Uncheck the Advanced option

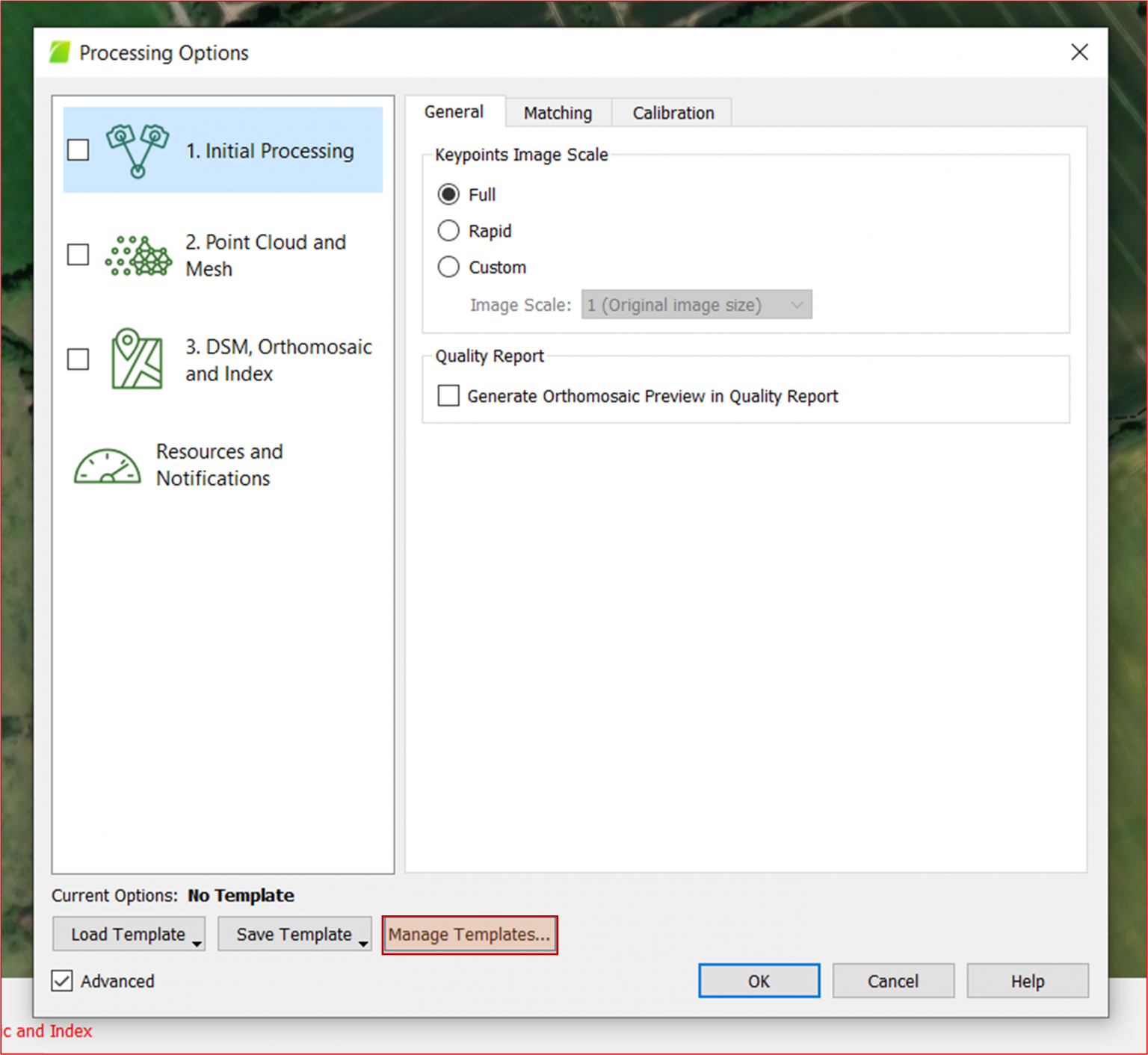[x=61, y=981]
